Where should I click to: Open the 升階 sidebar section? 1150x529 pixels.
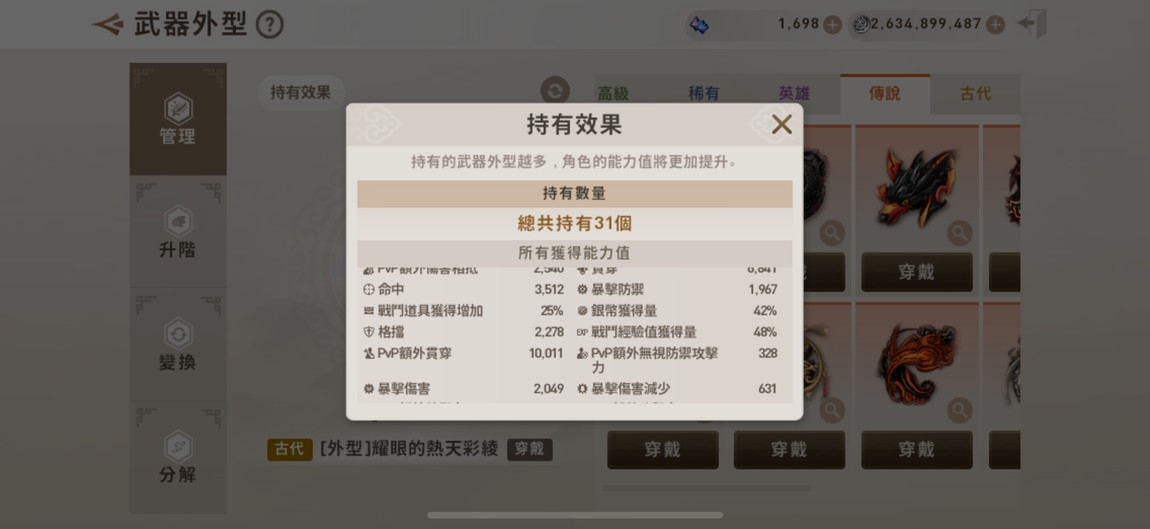178,232
